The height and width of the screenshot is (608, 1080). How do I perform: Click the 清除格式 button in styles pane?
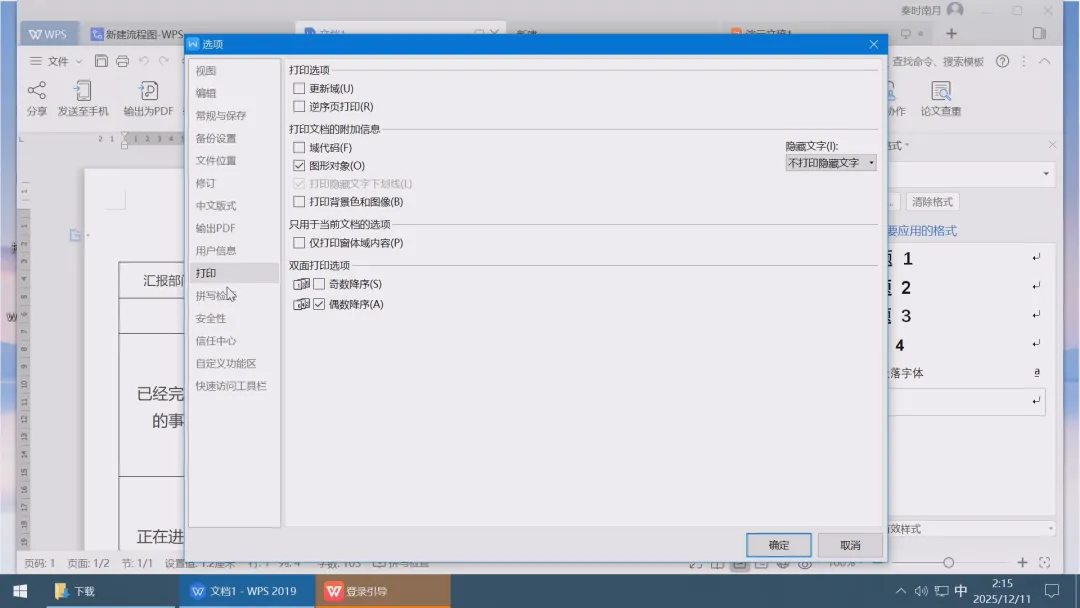tap(932, 202)
